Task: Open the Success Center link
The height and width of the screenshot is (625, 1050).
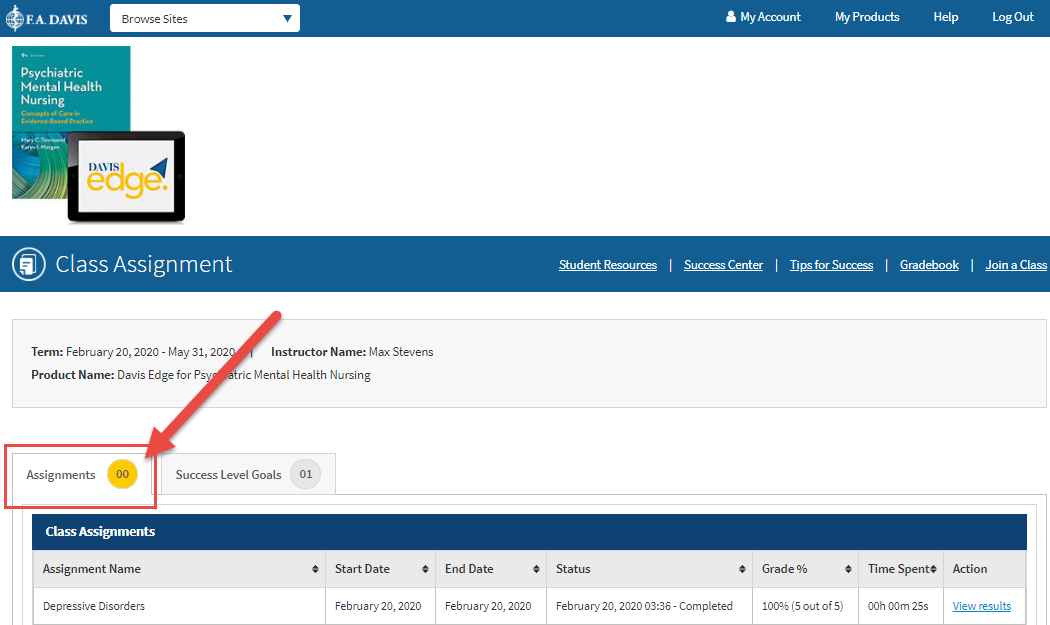Action: click(x=723, y=265)
